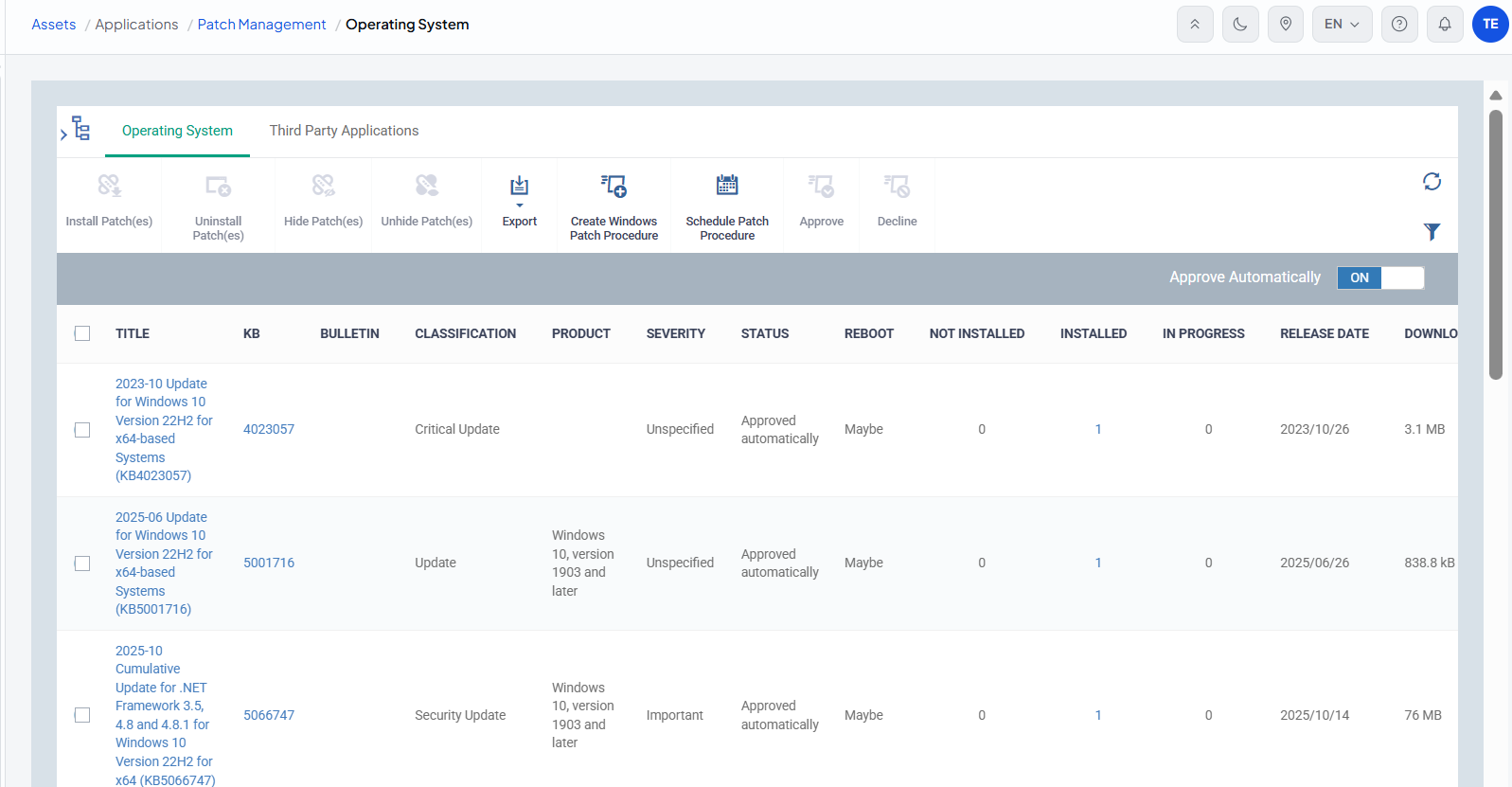This screenshot has height=787, width=1512.
Task: Sort by STATUS column header
Action: (765, 333)
